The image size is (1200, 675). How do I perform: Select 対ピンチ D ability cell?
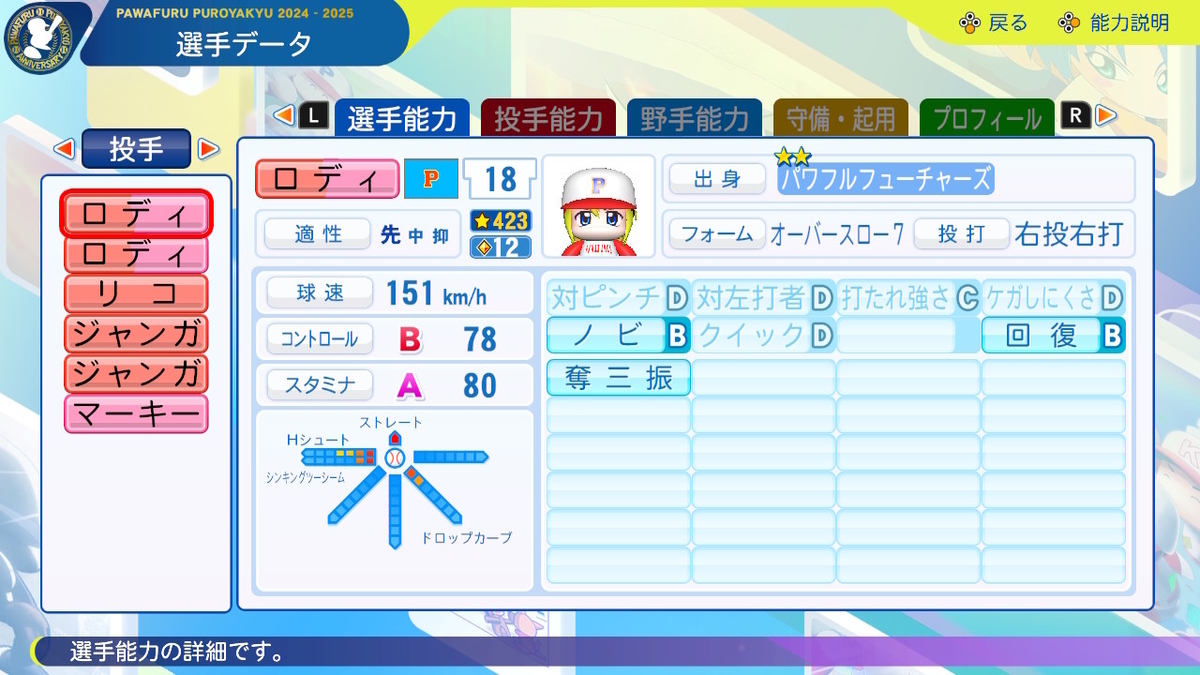coord(618,297)
